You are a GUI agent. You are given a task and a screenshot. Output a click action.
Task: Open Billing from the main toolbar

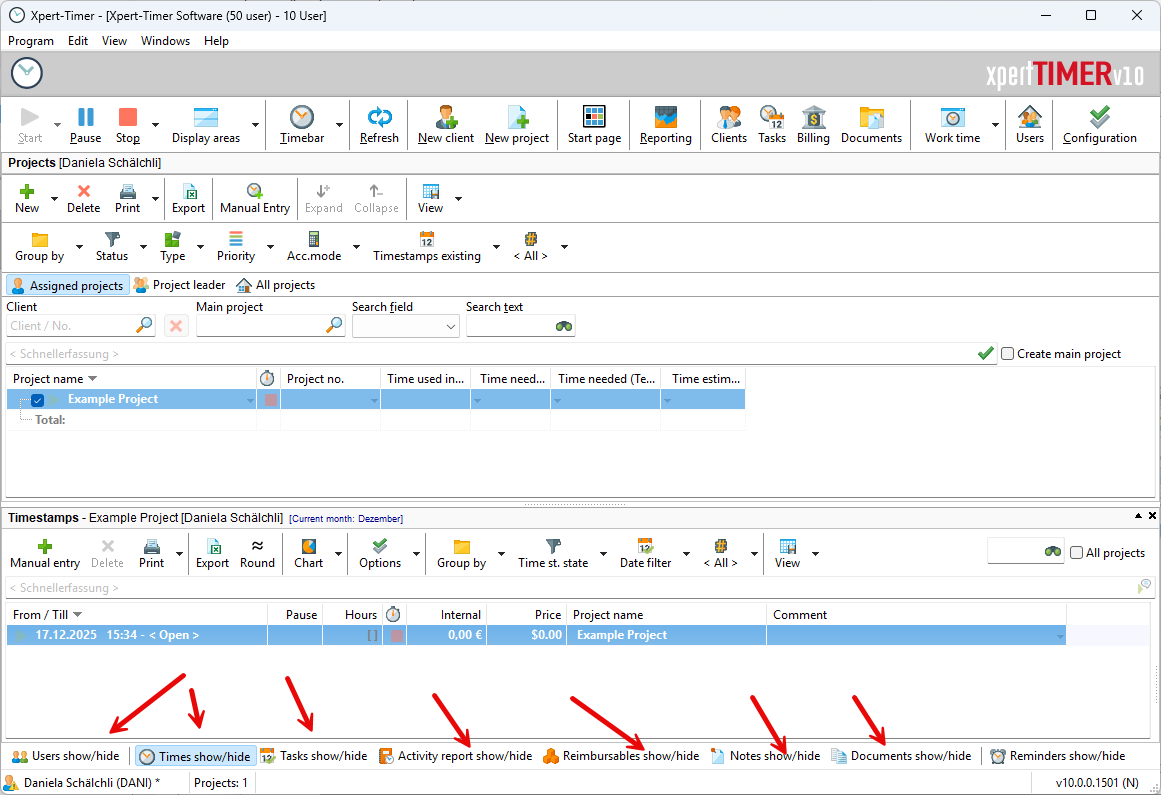point(813,118)
